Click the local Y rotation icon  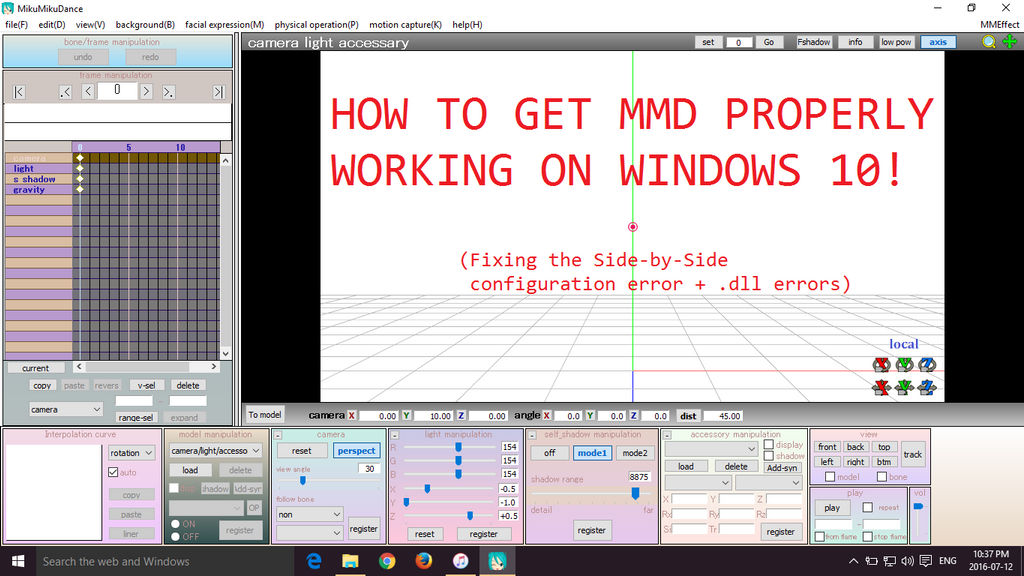tap(904, 364)
